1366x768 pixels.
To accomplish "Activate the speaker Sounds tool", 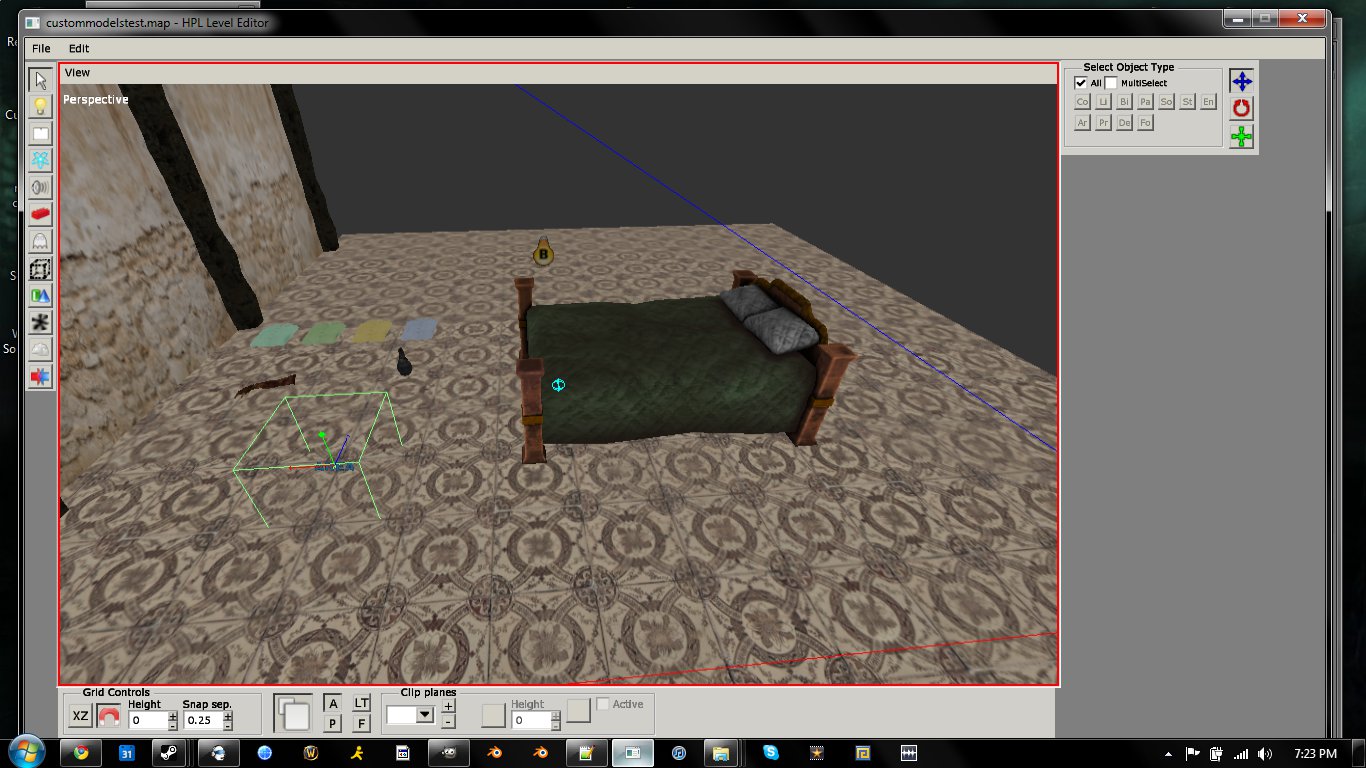I will (40, 187).
